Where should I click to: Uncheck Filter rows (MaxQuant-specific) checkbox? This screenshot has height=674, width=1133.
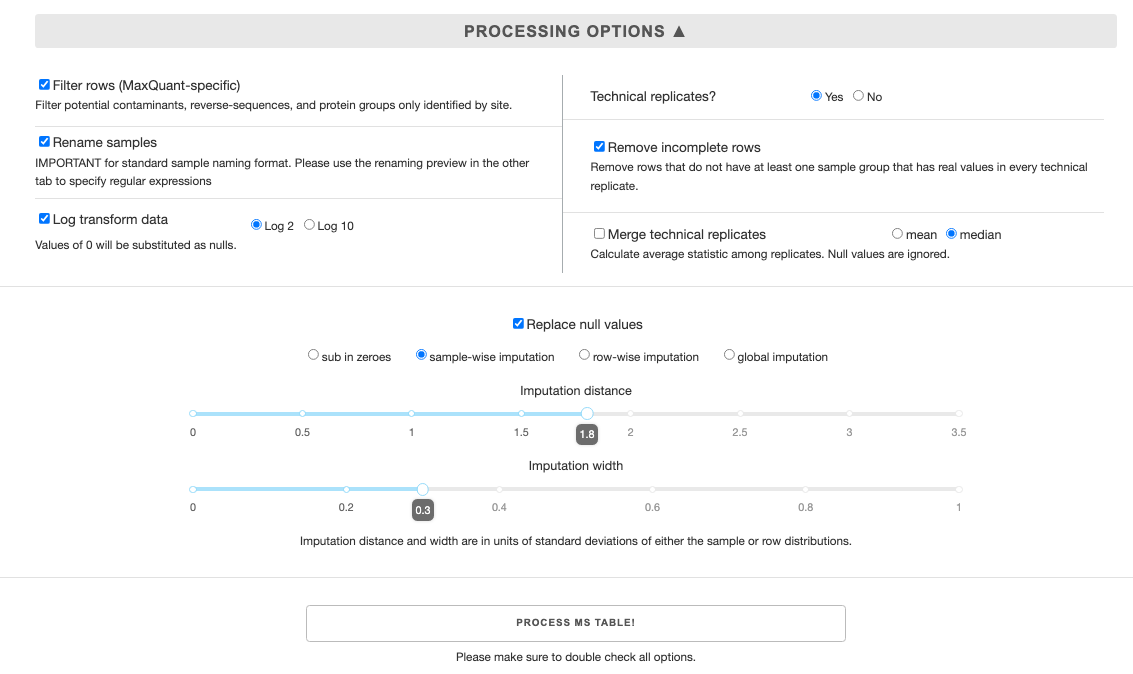[x=44, y=85]
